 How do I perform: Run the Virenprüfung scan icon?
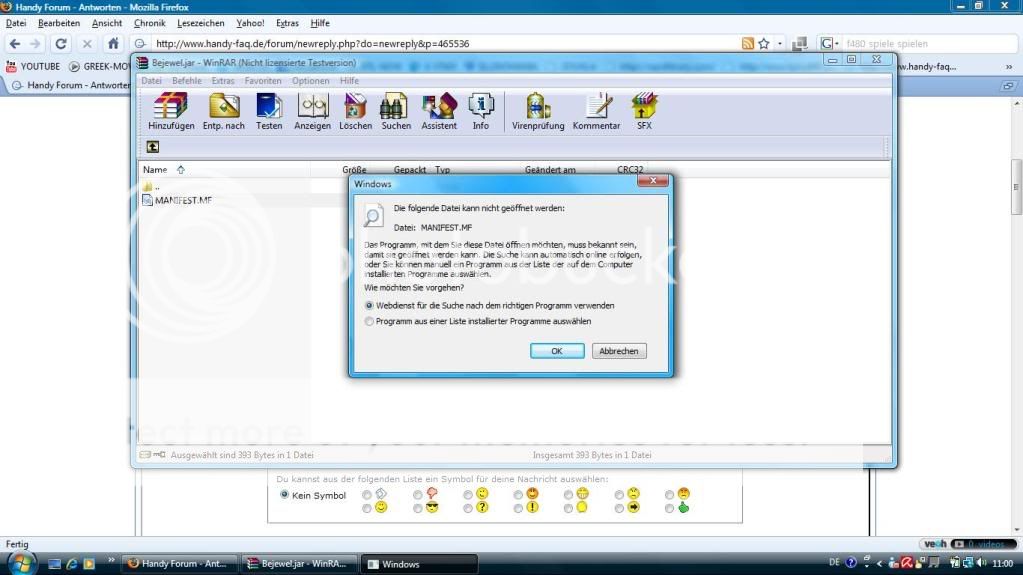(x=538, y=106)
